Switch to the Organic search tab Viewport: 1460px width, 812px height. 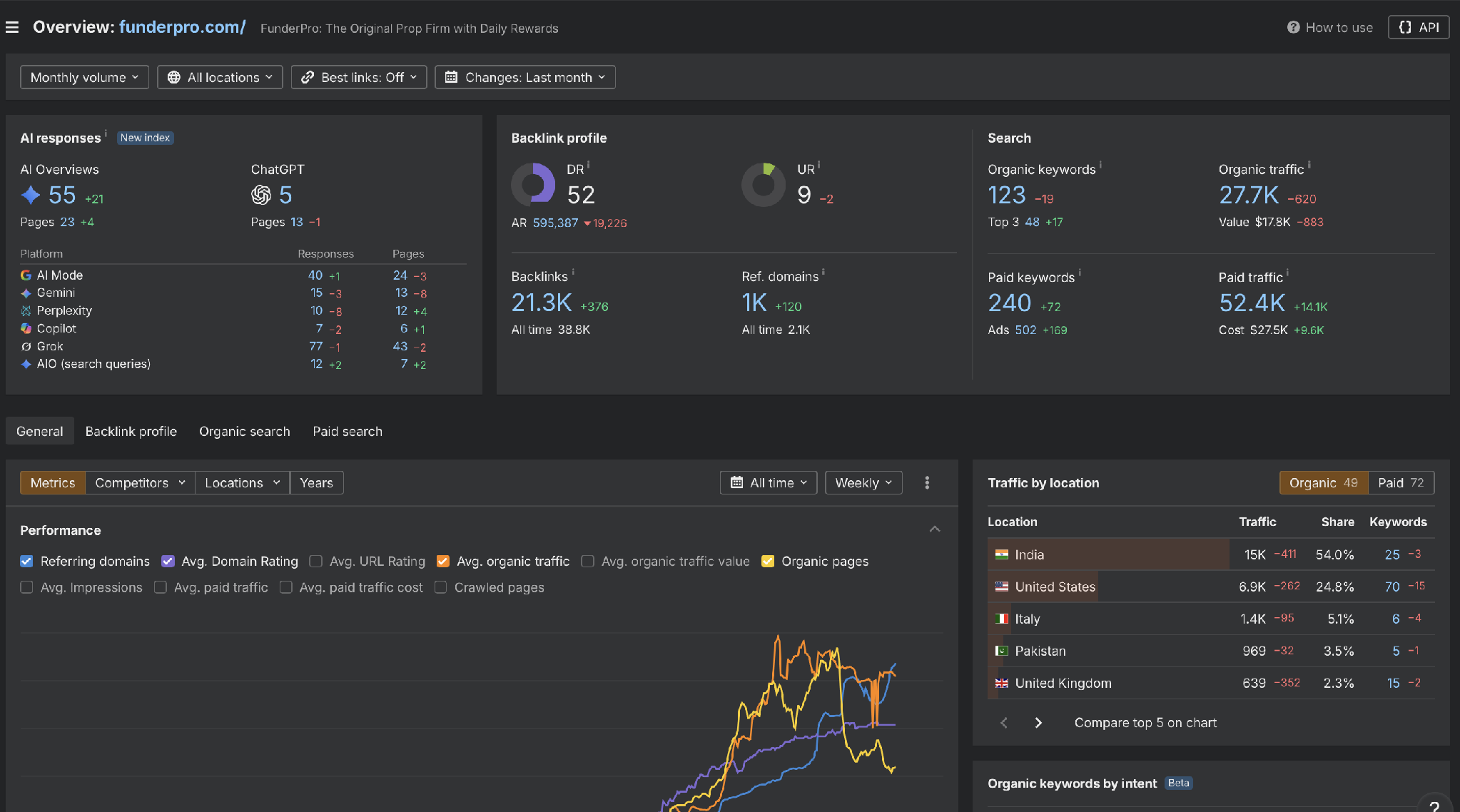(x=245, y=432)
